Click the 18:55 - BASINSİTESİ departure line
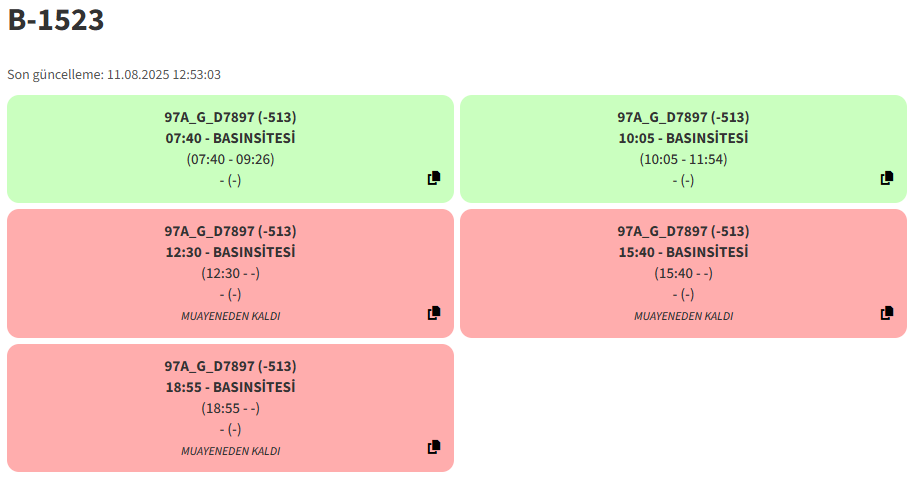 230,387
